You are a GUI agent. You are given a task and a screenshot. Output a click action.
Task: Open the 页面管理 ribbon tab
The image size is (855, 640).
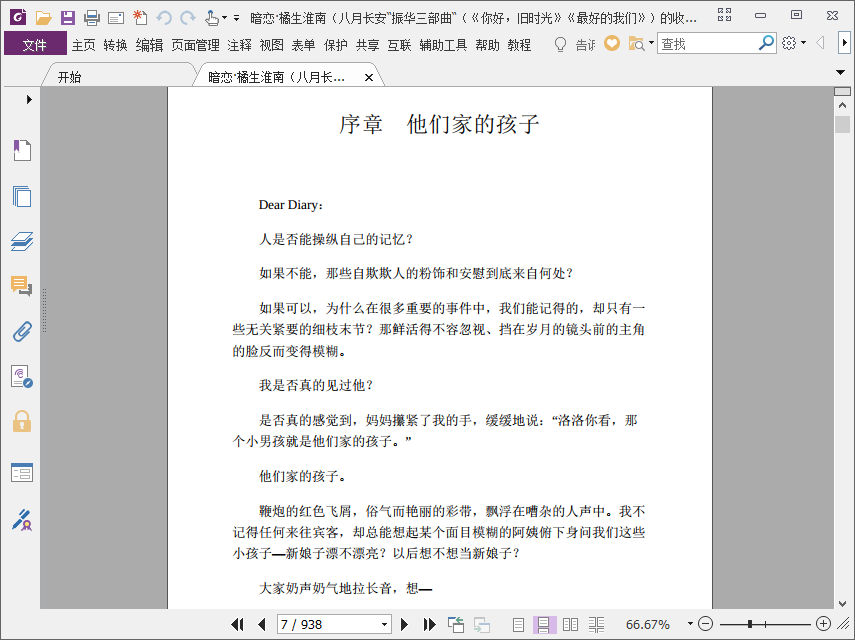(195, 45)
